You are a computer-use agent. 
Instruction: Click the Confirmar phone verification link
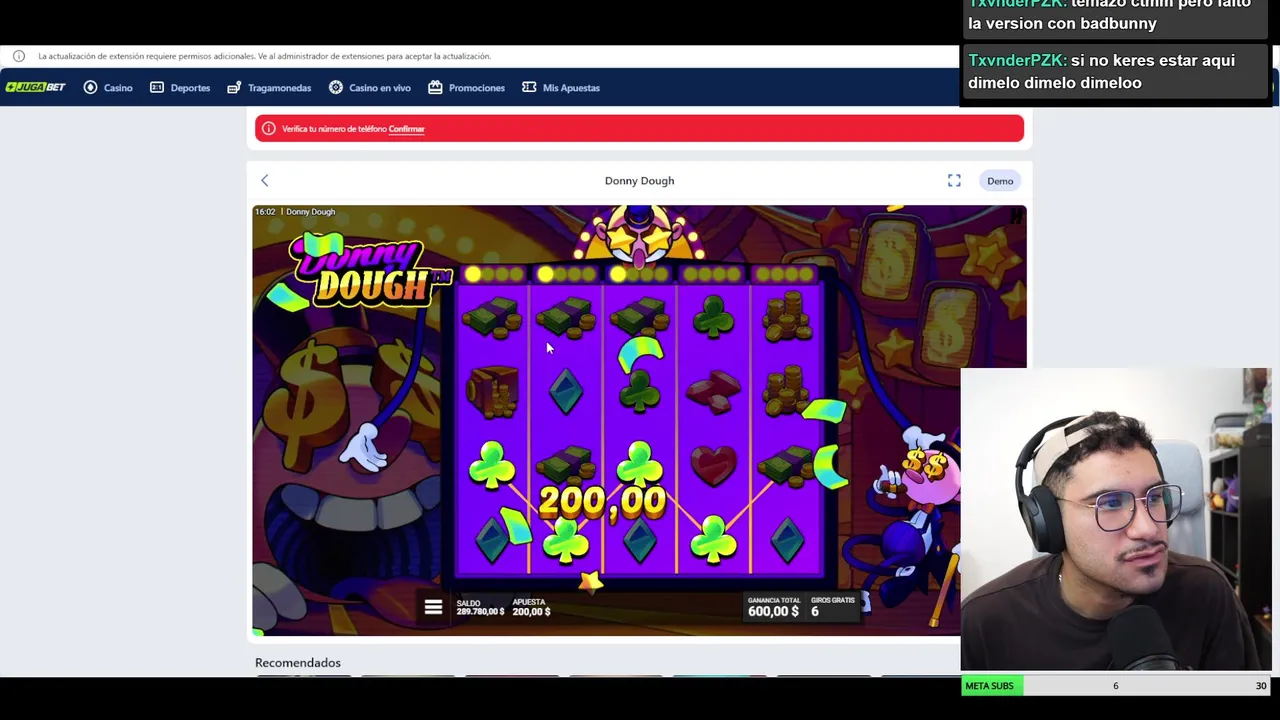coord(406,129)
